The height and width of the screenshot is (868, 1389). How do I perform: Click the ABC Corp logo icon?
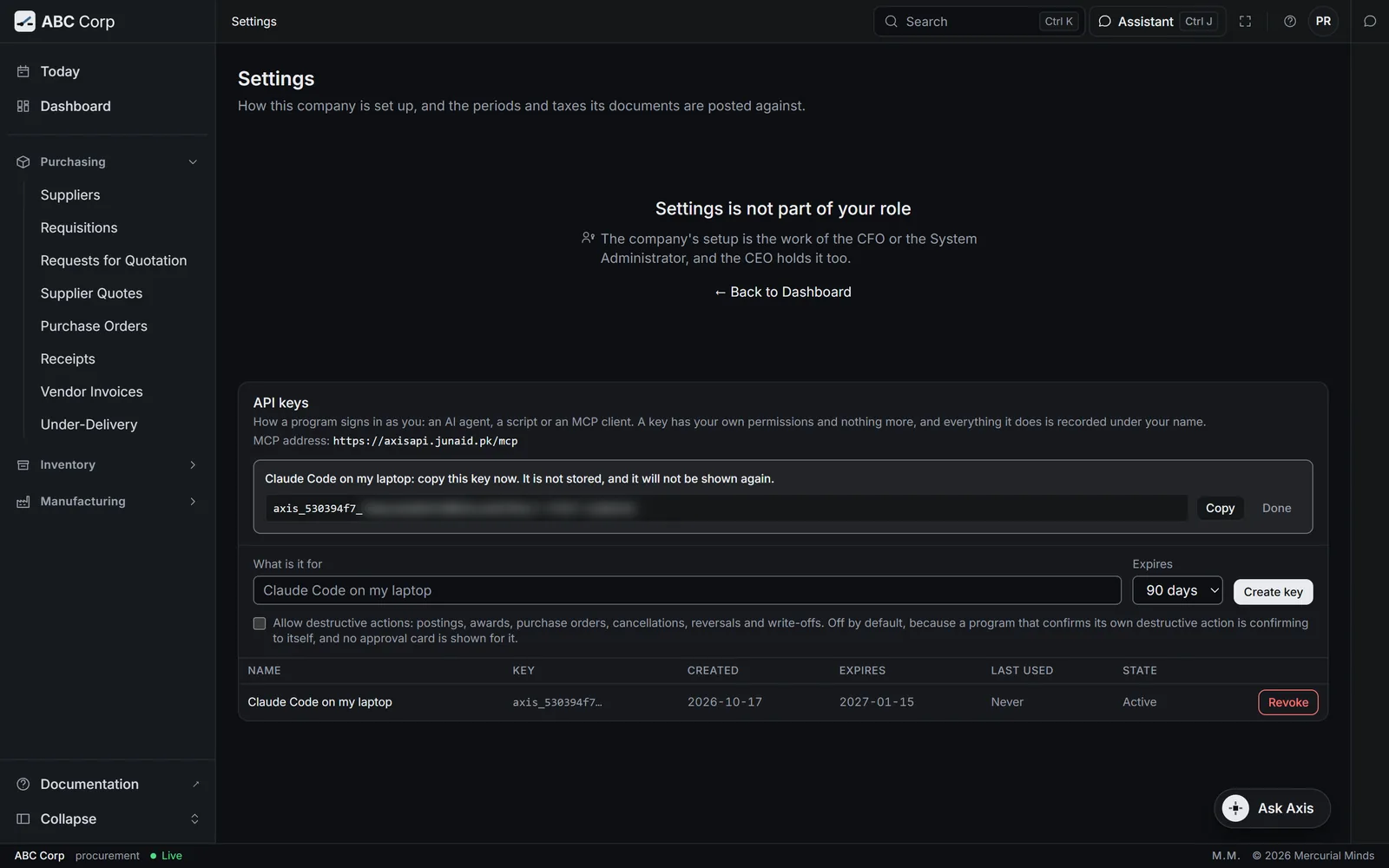pos(25,22)
